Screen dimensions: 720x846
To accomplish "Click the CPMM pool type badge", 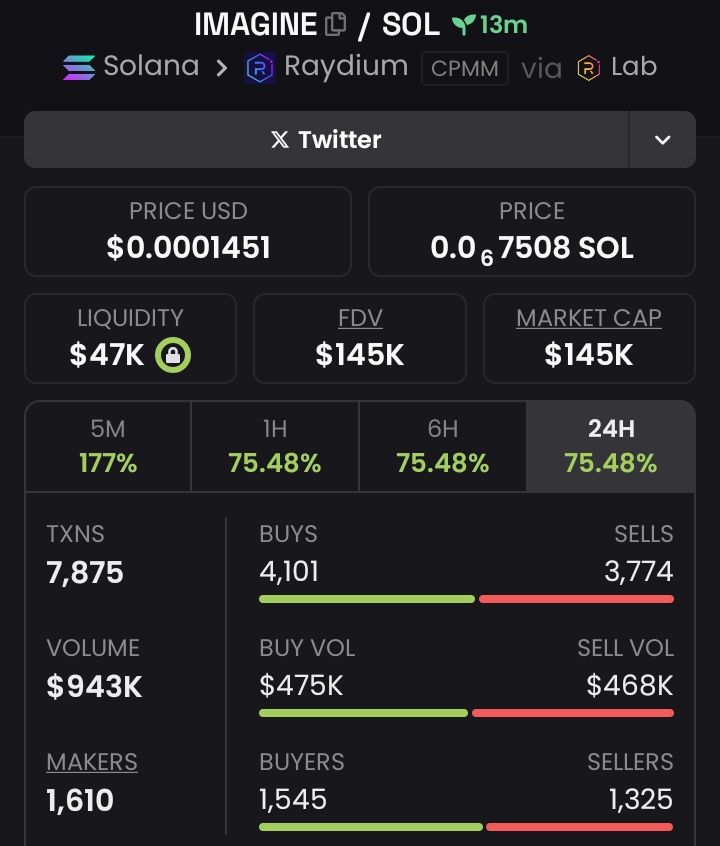I will tap(465, 69).
